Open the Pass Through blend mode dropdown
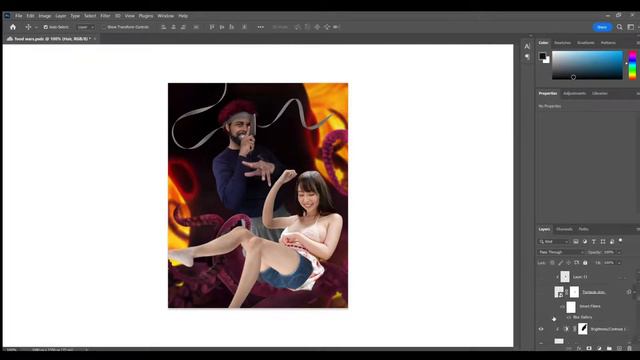 point(561,252)
